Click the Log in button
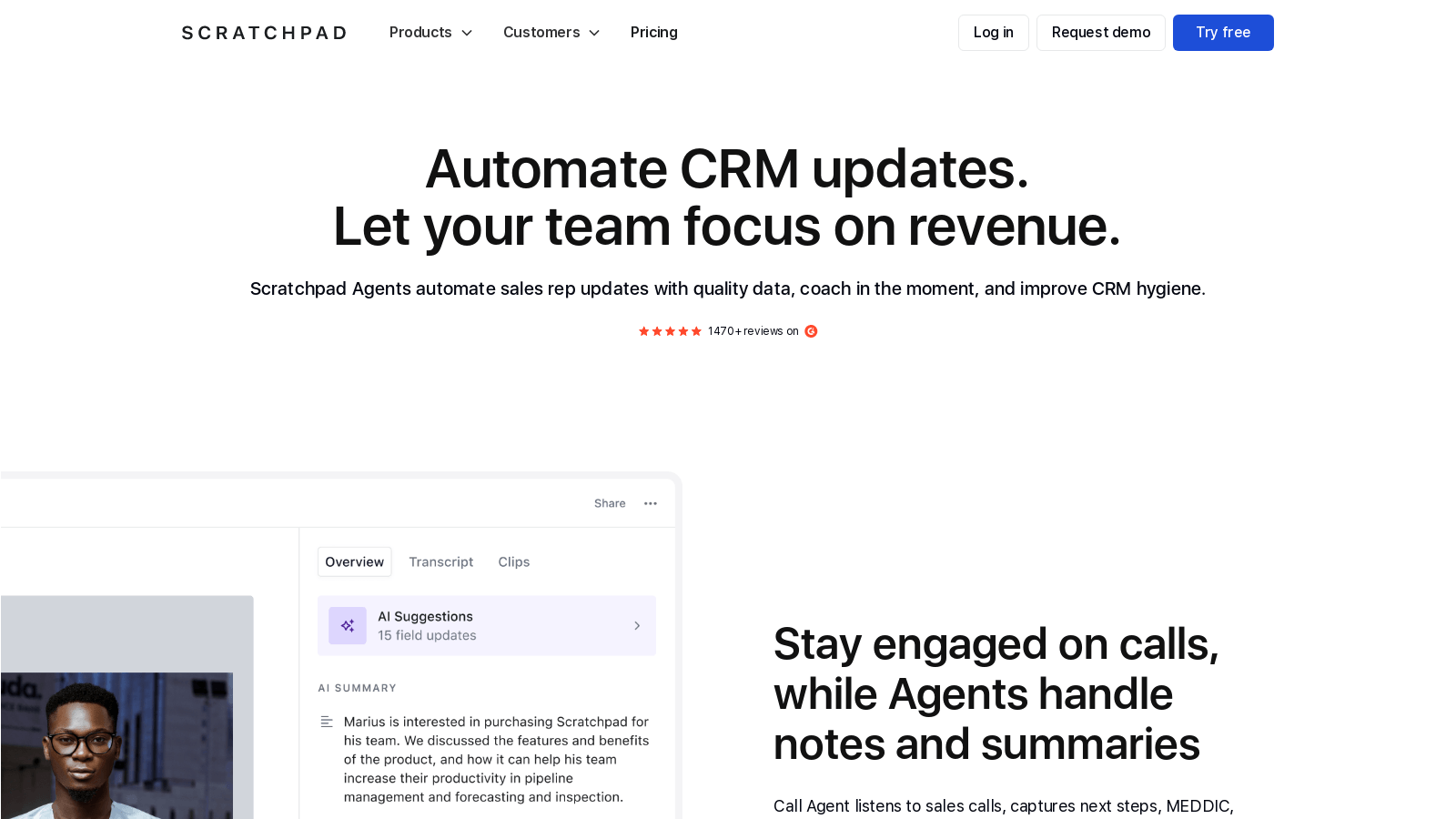Viewport: 1456px width, 819px height. point(993,33)
